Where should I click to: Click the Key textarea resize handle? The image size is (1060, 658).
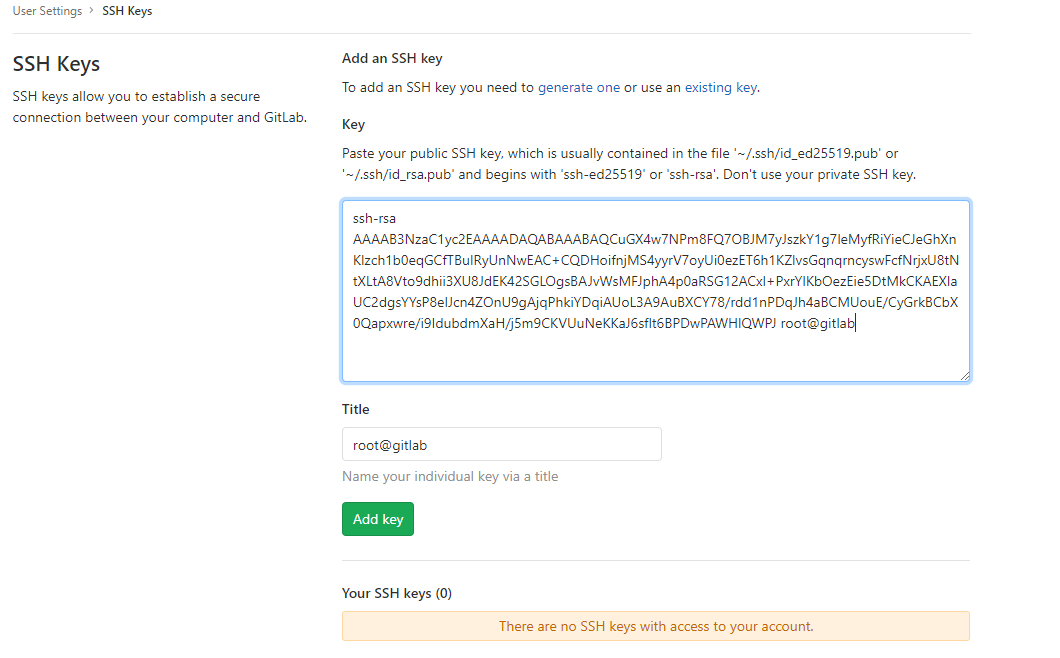click(x=965, y=376)
